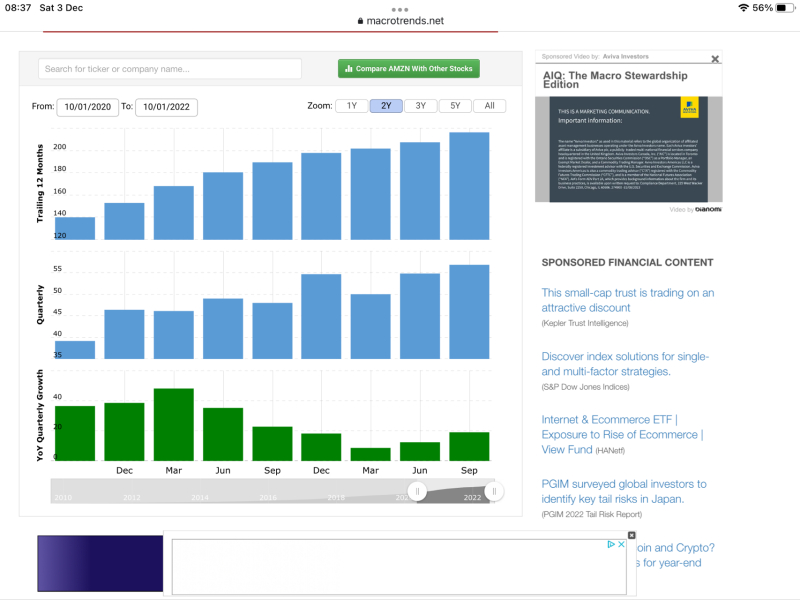
Task: Select the 5Y zoom option
Action: pos(455,106)
